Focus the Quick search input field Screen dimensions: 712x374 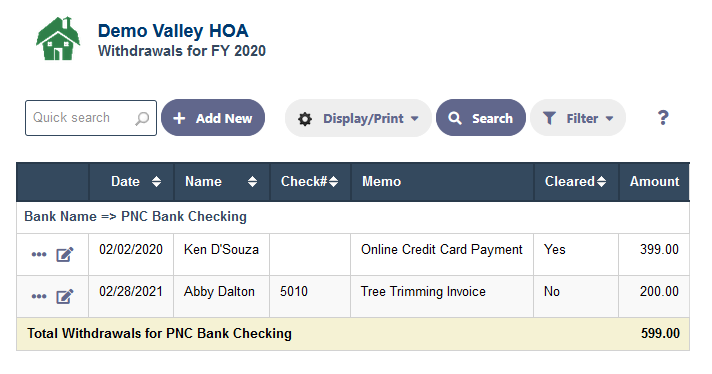click(91, 118)
